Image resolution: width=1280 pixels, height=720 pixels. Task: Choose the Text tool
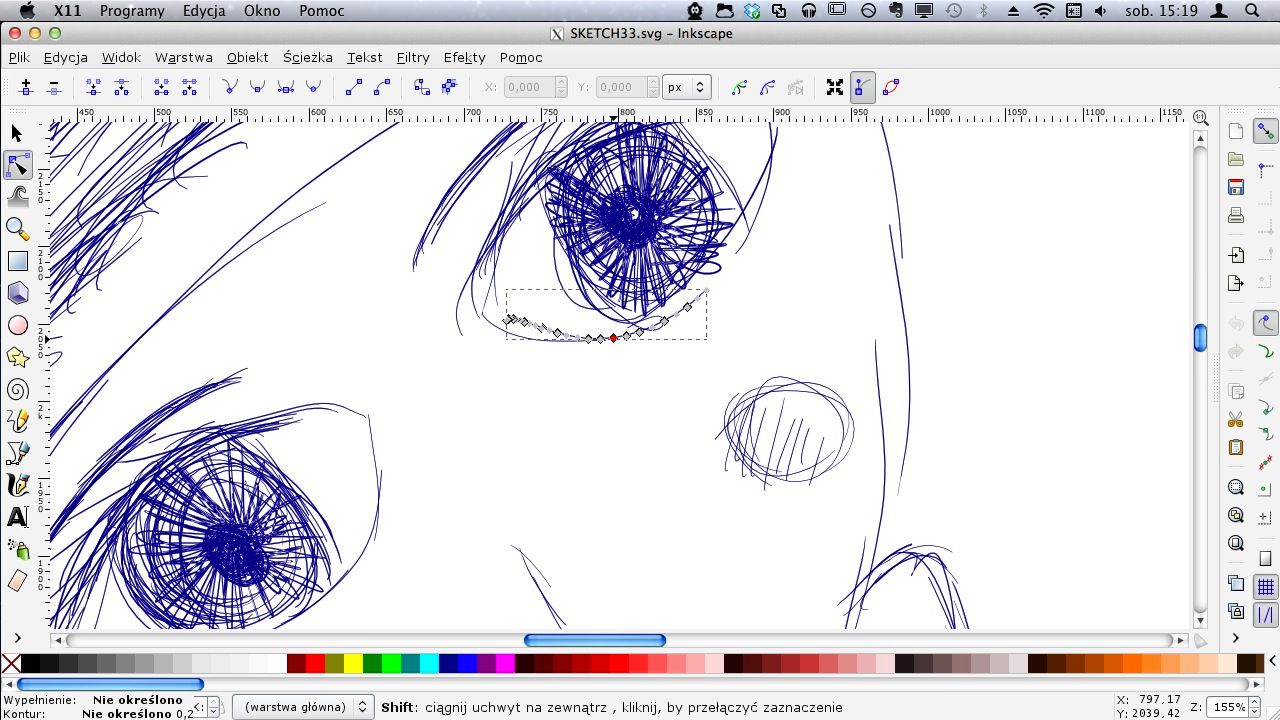click(18, 517)
